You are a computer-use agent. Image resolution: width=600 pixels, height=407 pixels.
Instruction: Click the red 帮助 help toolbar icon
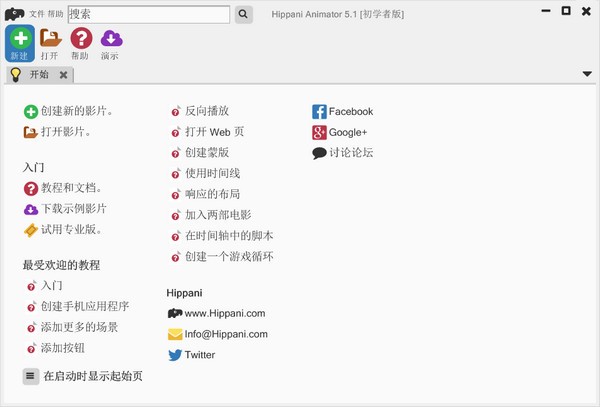[81, 44]
